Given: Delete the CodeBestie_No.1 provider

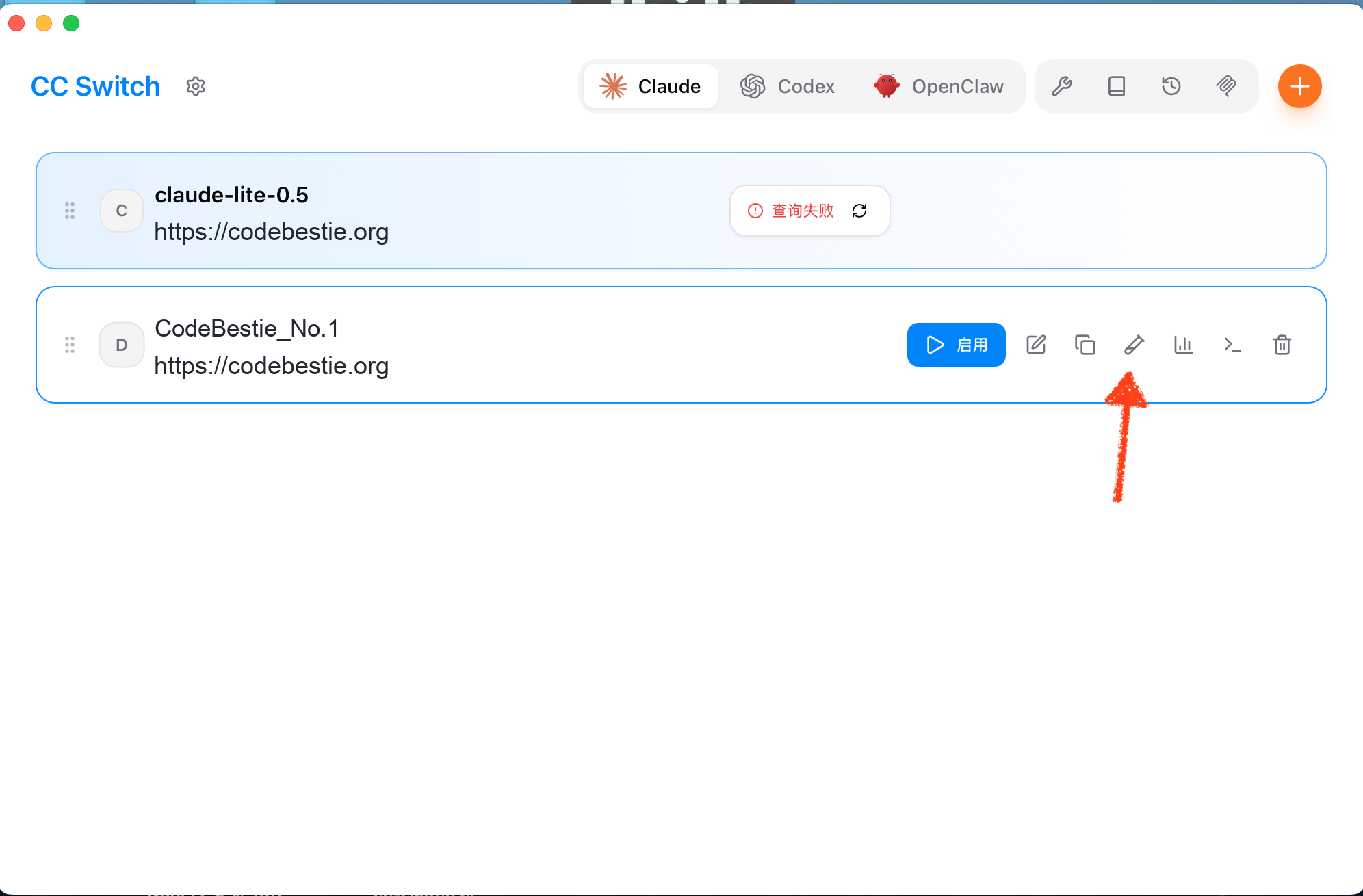Looking at the screenshot, I should [x=1282, y=345].
